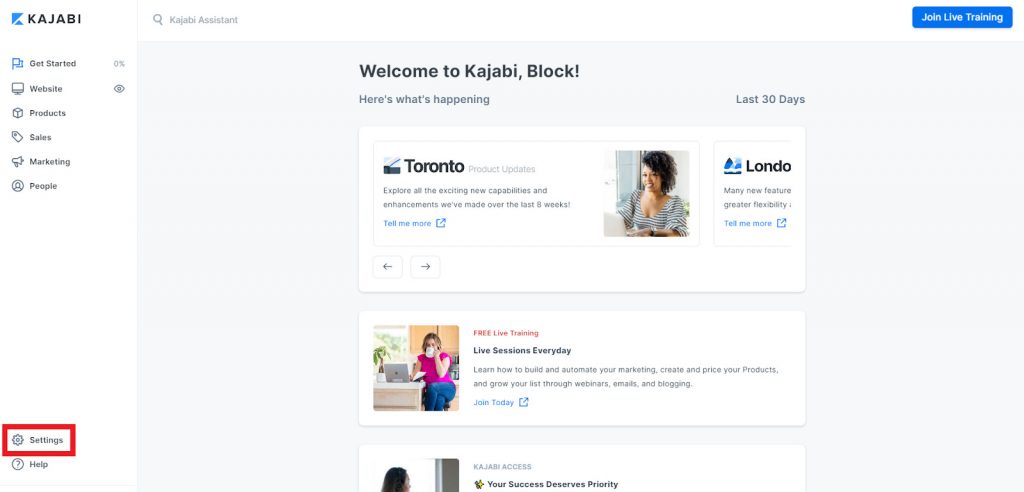
Task: Click the Settings gear icon
Action: (18, 440)
